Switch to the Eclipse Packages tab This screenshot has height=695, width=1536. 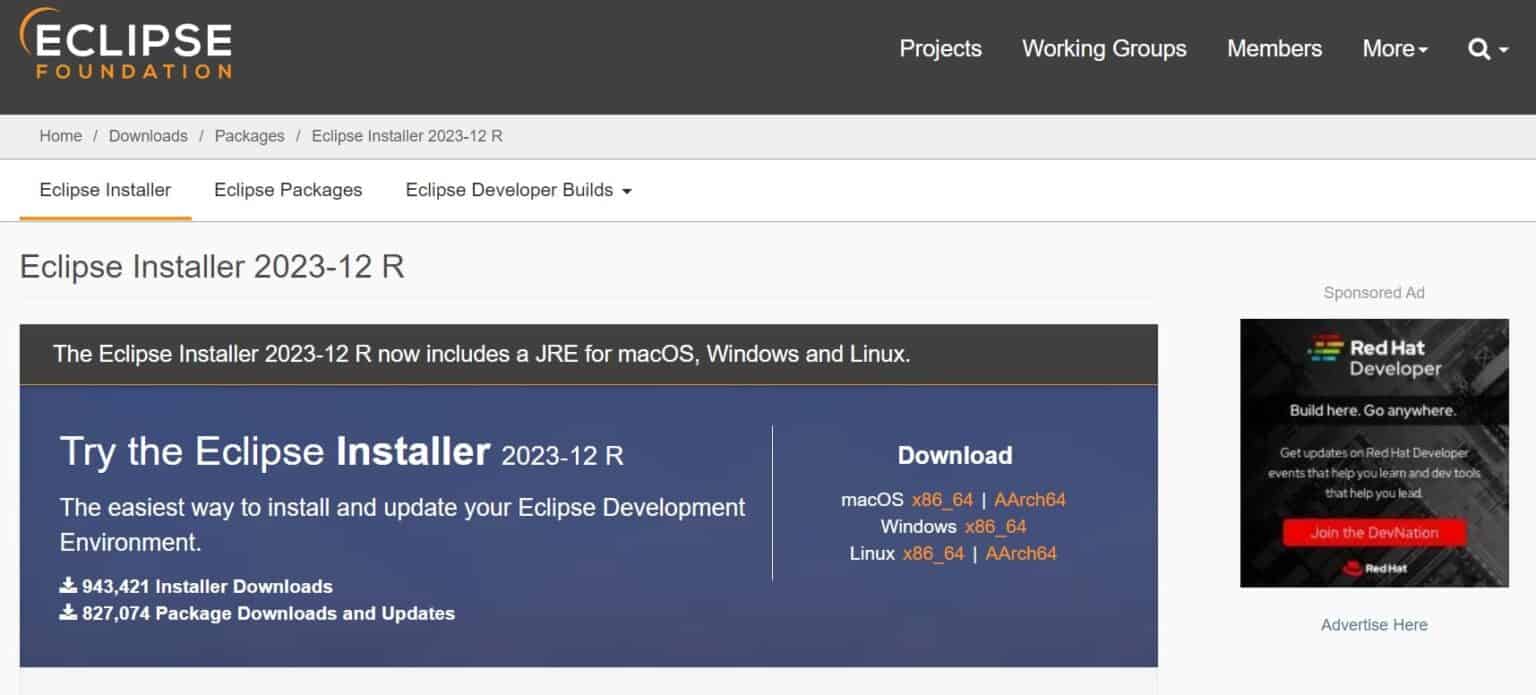tap(288, 190)
